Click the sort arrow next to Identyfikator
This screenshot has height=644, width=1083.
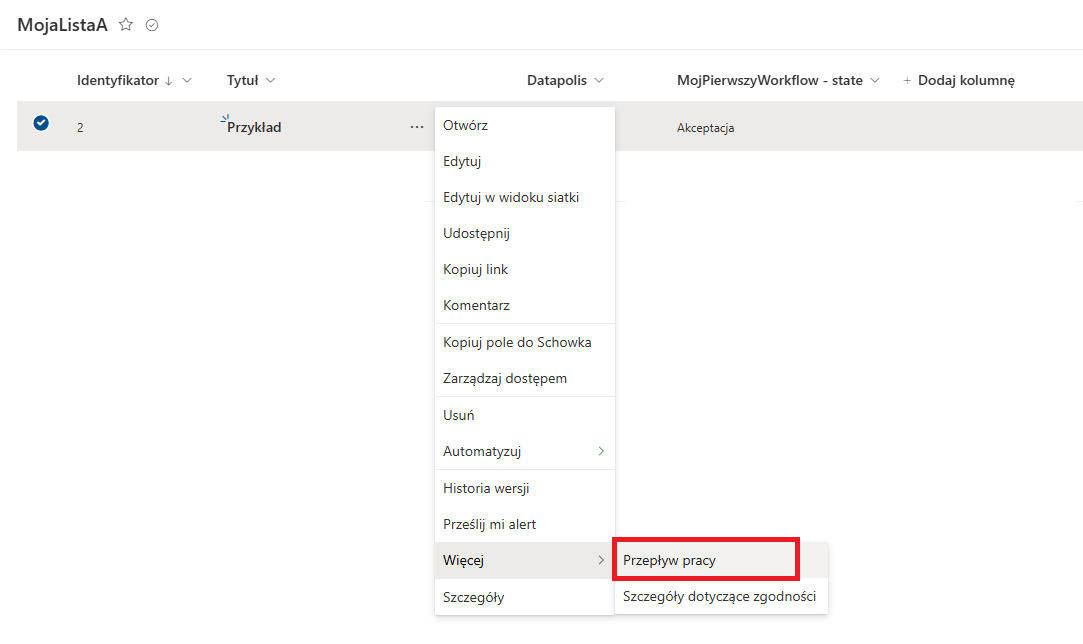coord(168,80)
